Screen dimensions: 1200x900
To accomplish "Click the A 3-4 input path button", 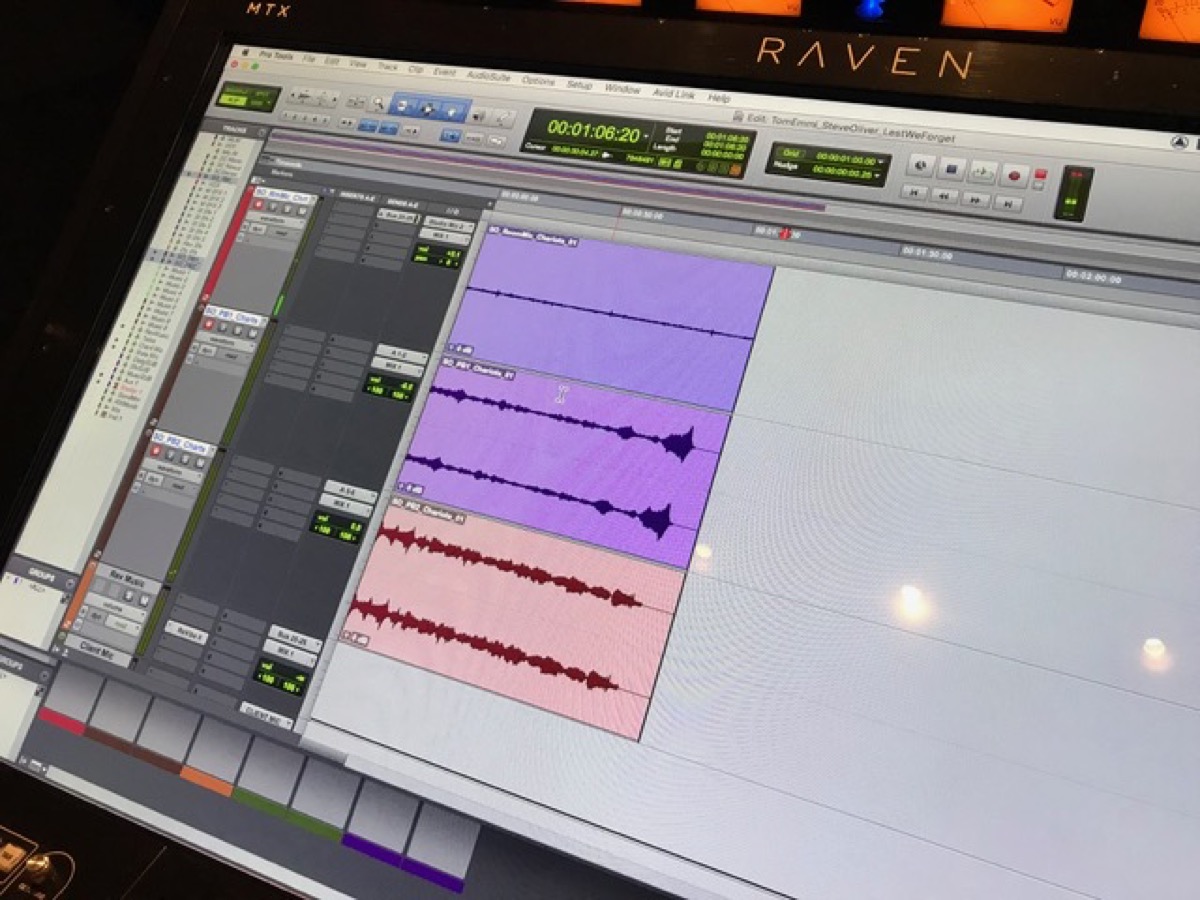I will point(351,494).
